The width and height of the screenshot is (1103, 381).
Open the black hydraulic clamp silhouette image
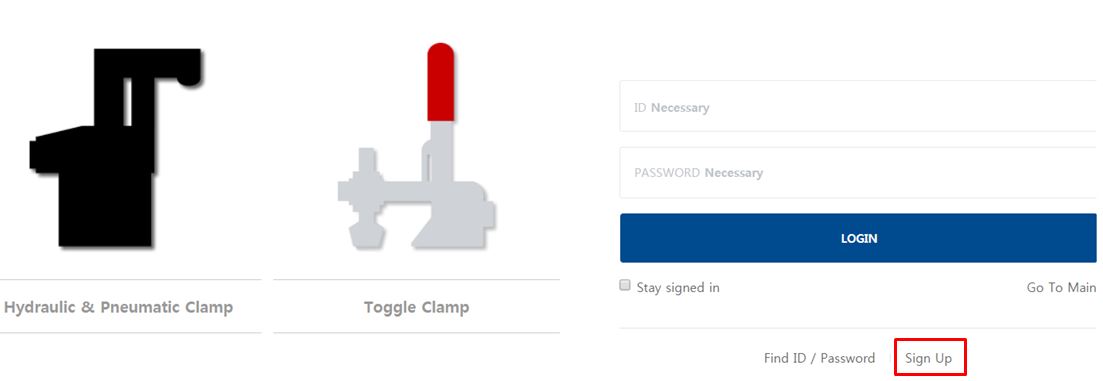116,148
